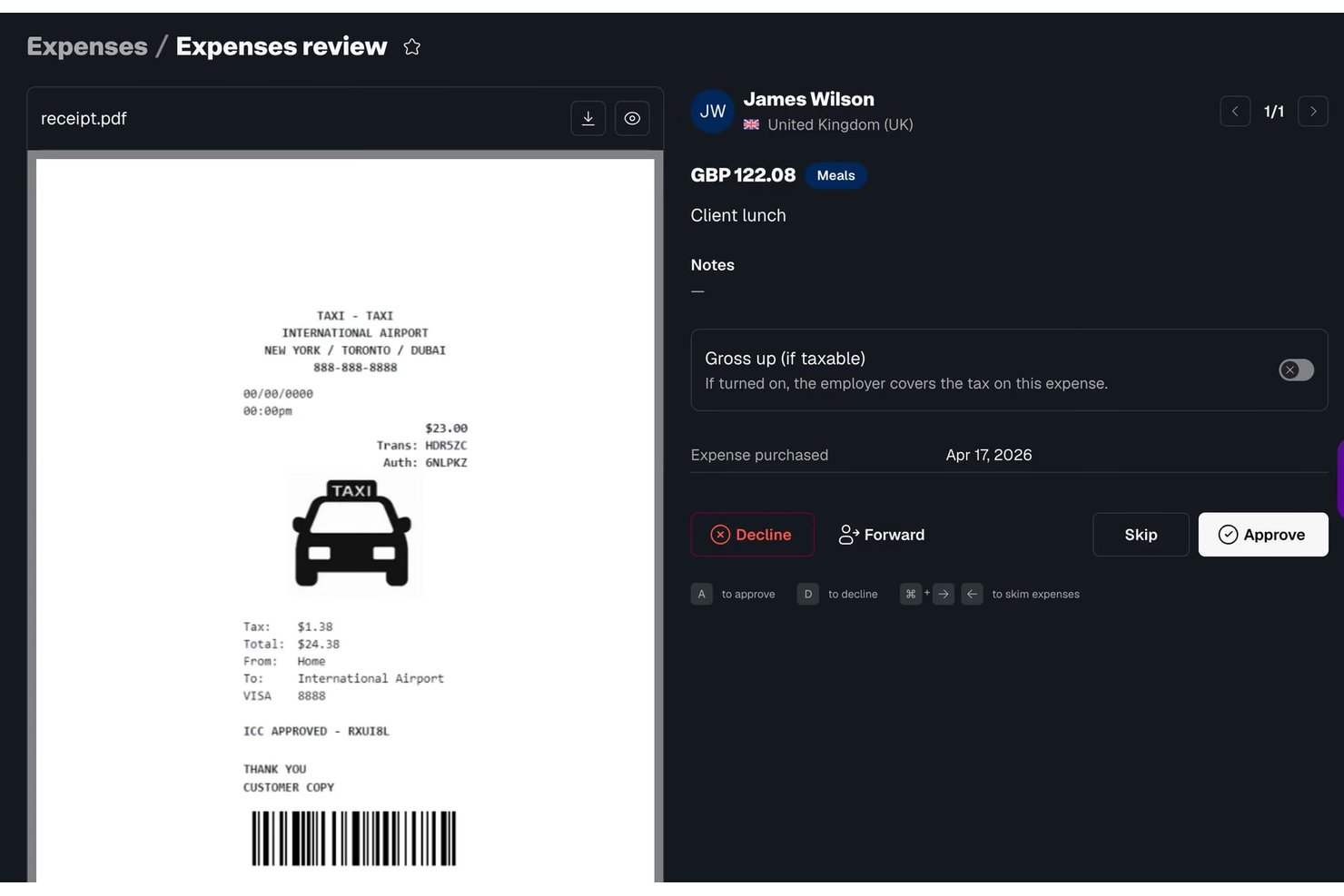Click the United Kingdom flag icon
Viewport: 1344px width, 896px height.
pyautogui.click(x=751, y=124)
